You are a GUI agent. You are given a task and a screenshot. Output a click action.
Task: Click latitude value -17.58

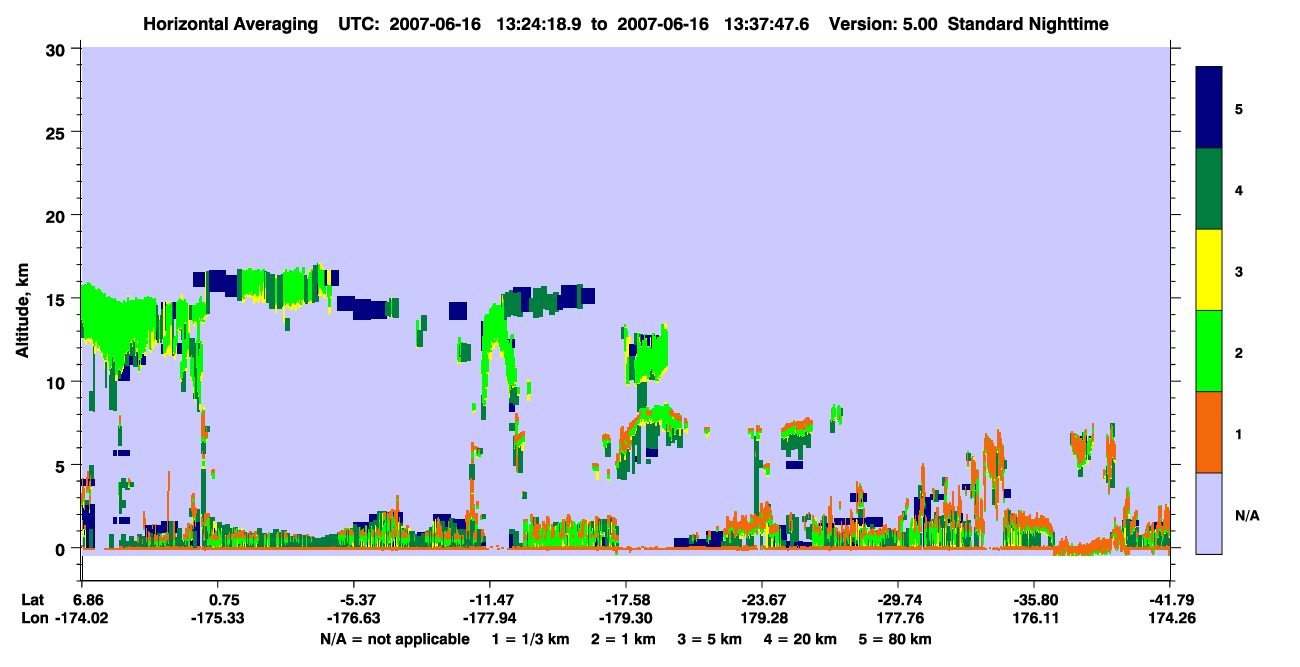point(625,601)
